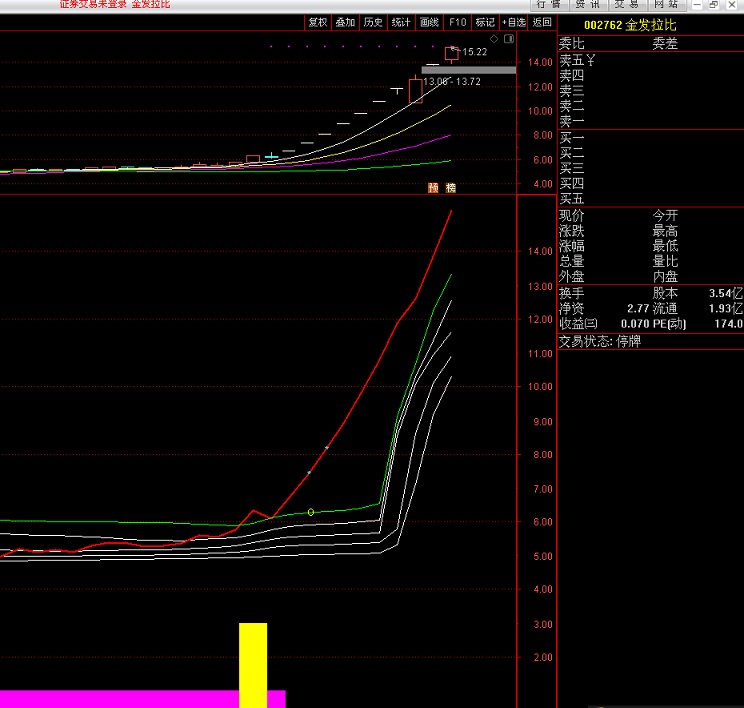Click the 15.22 price label on the candlestick
Image resolution: width=744 pixels, height=708 pixels.
474,52
